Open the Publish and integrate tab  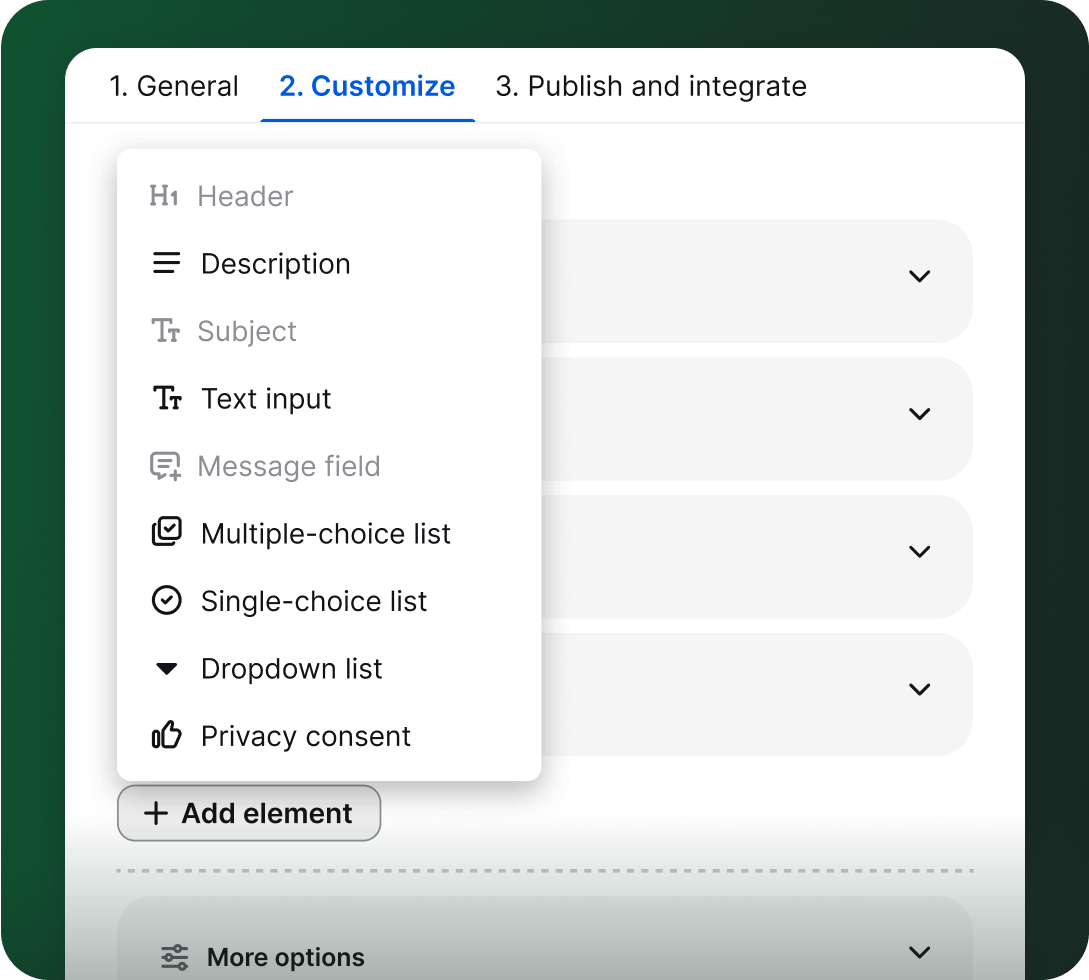coord(651,86)
